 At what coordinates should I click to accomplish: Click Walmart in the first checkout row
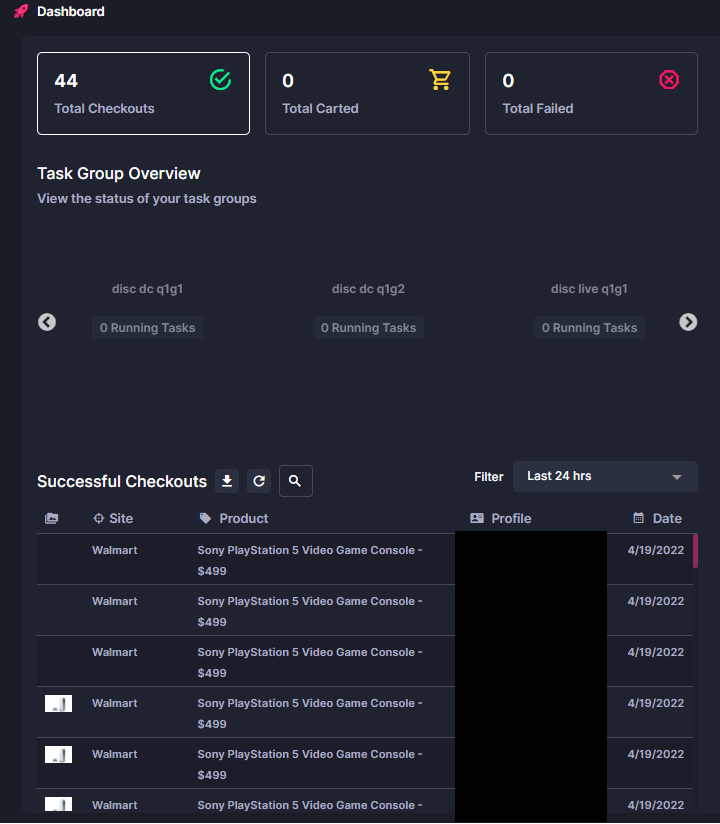pos(115,550)
